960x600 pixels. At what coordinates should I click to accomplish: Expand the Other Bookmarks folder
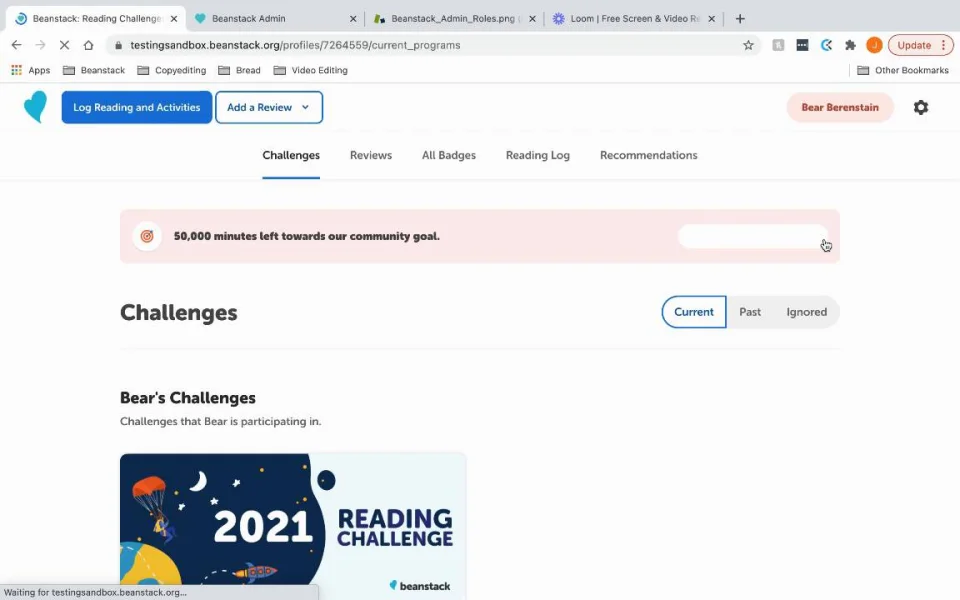point(902,70)
